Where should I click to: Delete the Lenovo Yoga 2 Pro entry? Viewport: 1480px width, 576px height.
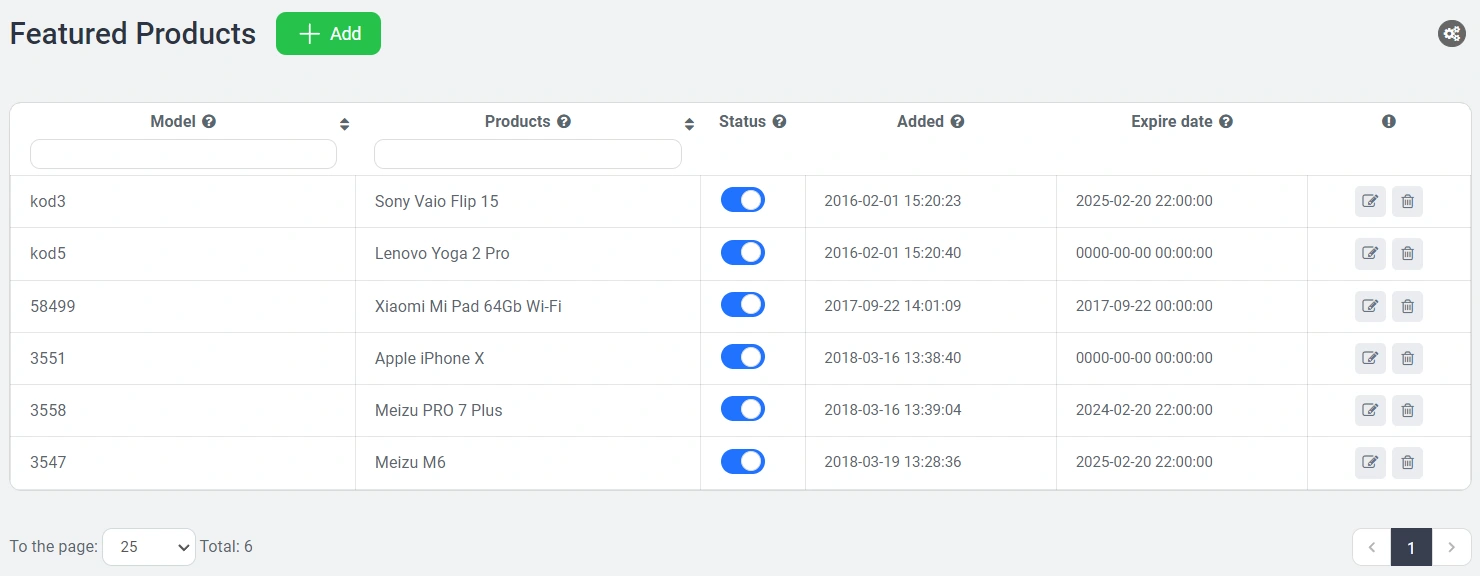coord(1407,254)
